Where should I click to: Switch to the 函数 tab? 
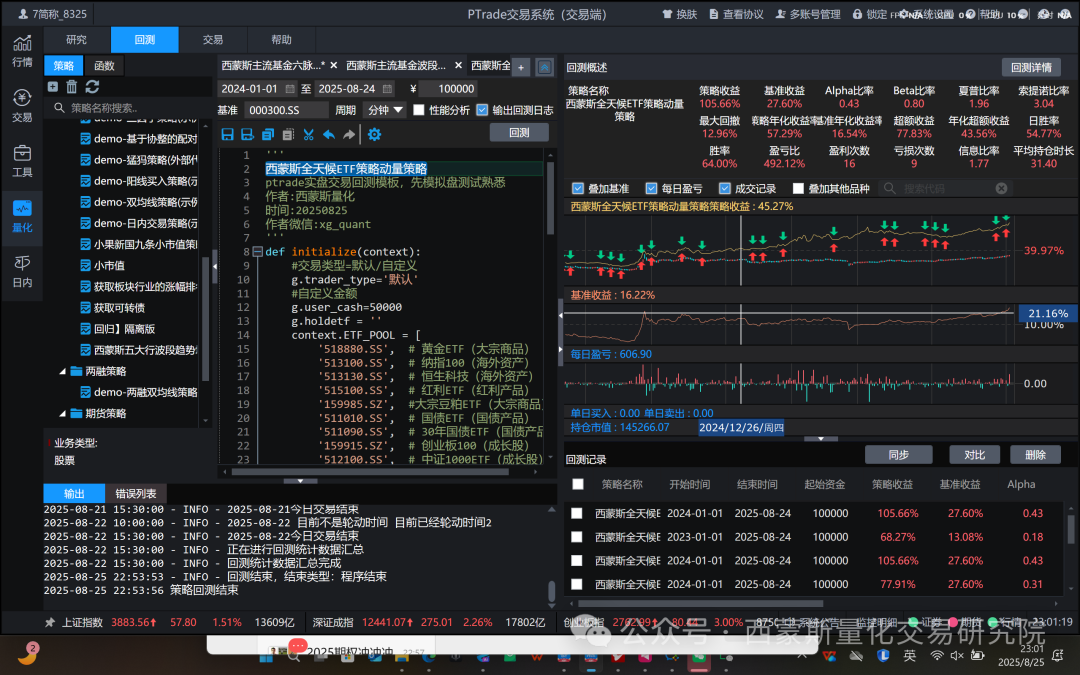pos(104,65)
